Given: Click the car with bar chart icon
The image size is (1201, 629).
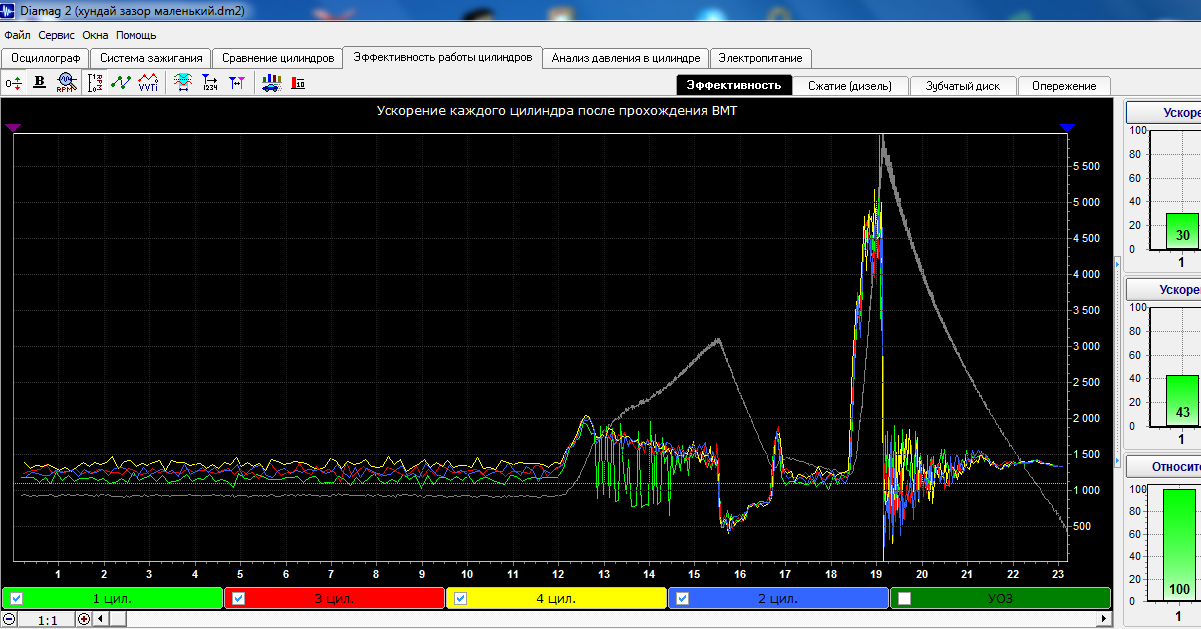Looking at the screenshot, I should tap(271, 83).
